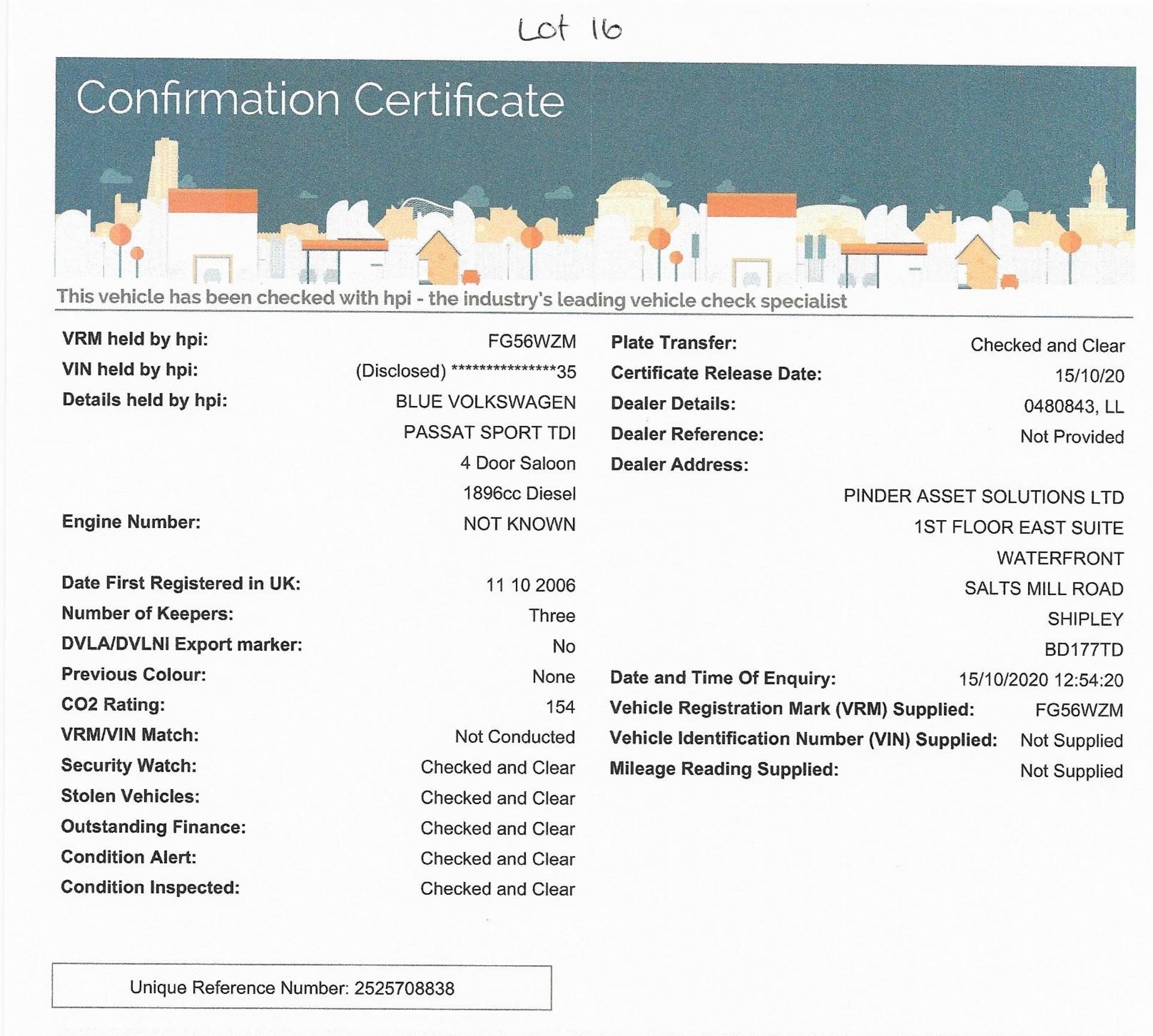The image size is (1153, 1036).
Task: Select the VRM value FG56WZM held by hpi
Action: click(531, 342)
